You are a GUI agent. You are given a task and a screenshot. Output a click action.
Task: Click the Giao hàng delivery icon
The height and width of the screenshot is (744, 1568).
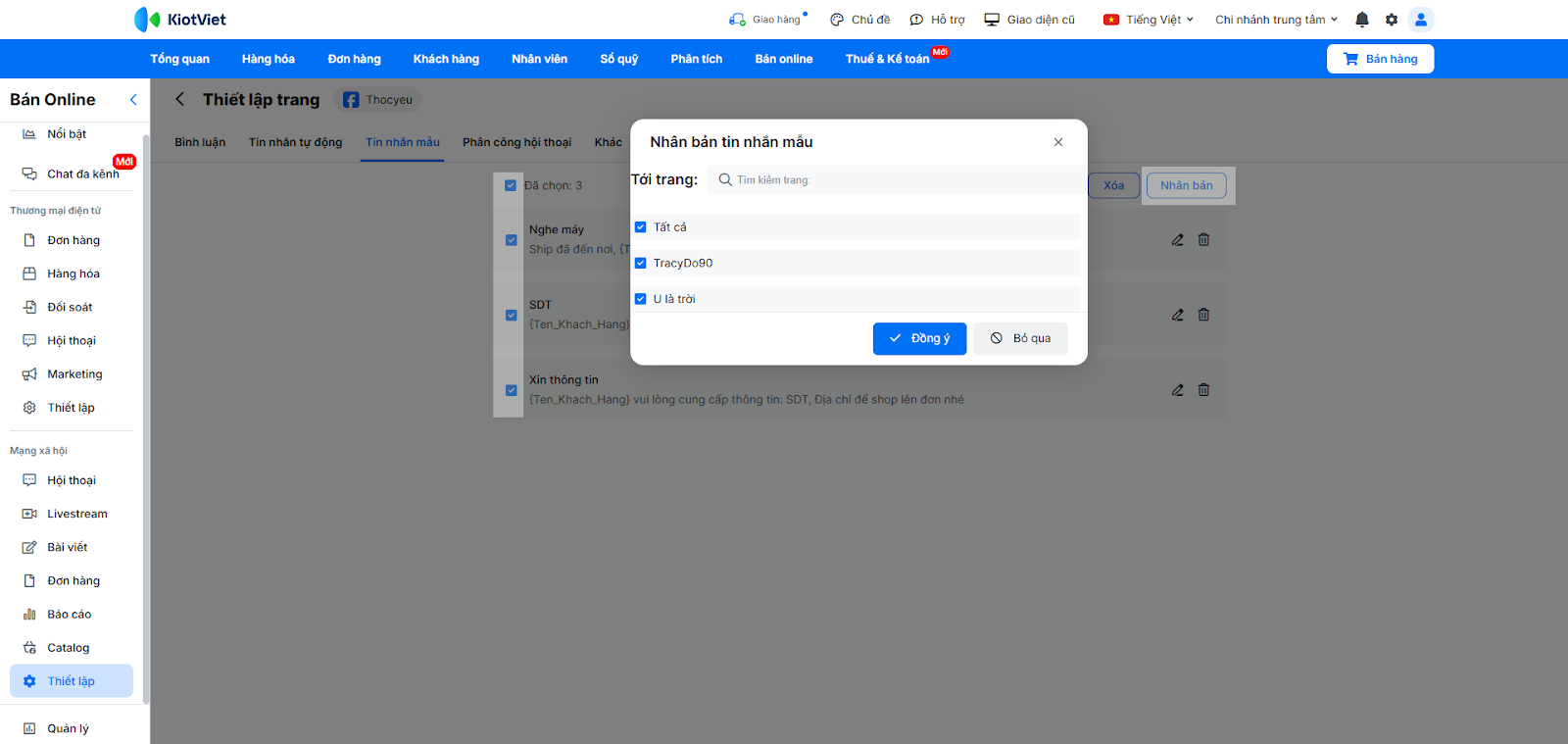[737, 20]
